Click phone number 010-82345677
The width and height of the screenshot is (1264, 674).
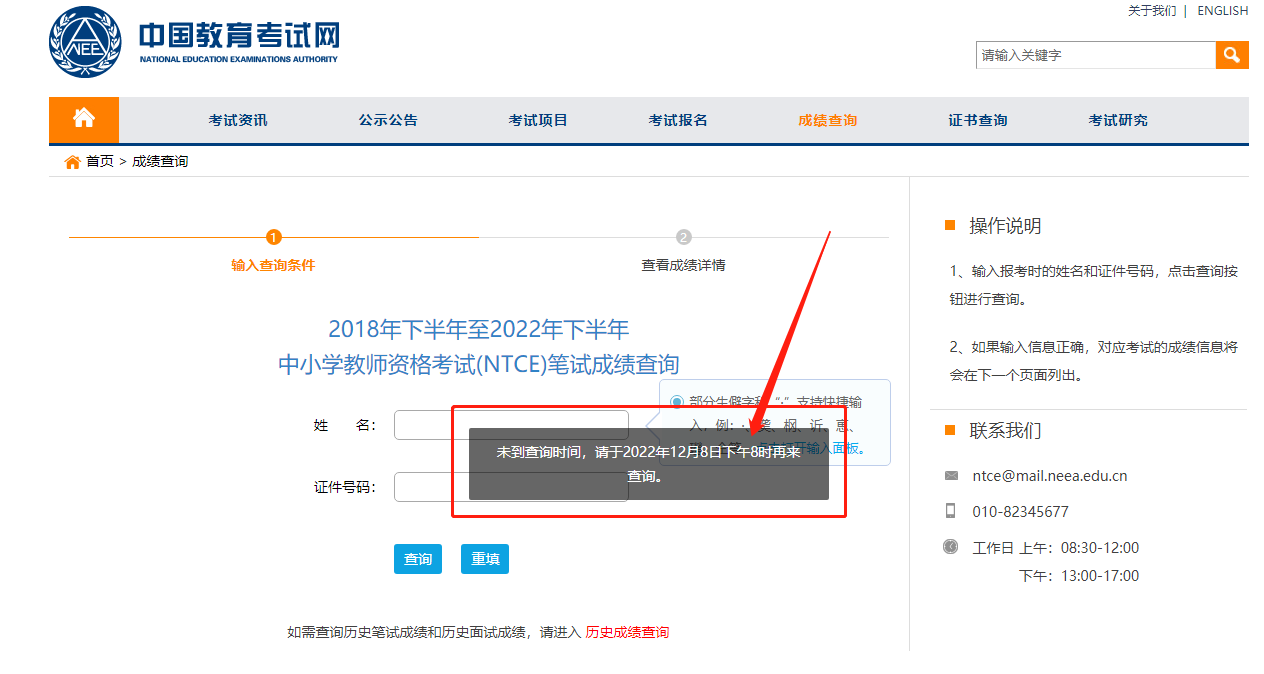(1020, 512)
